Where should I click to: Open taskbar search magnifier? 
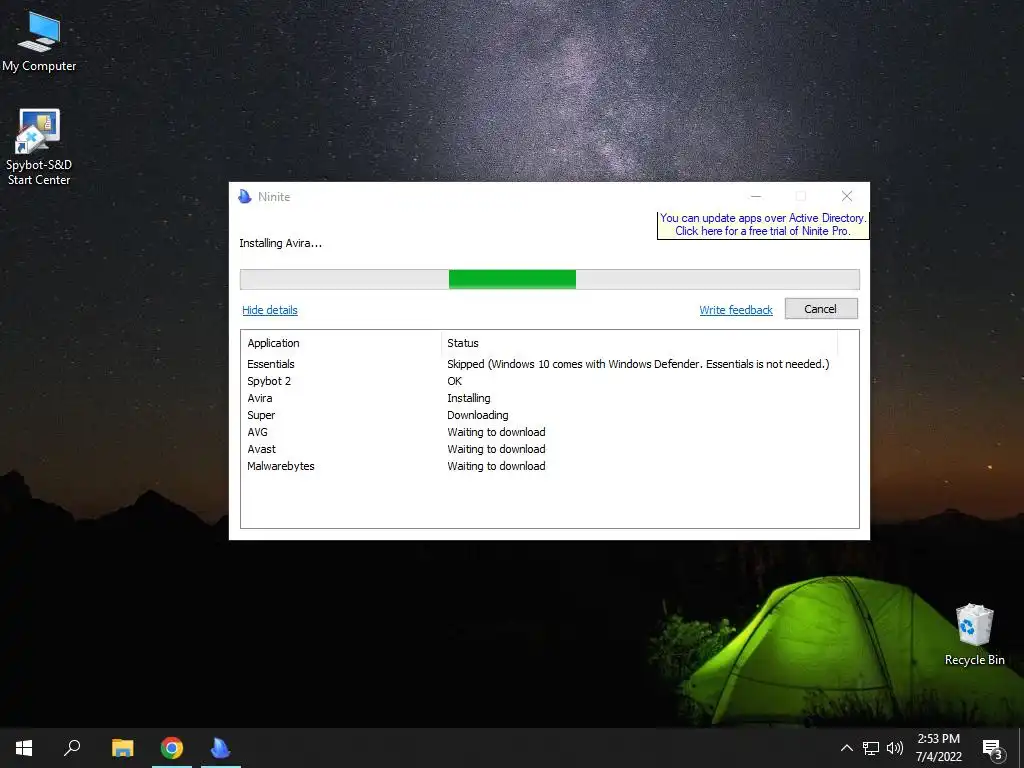72,748
